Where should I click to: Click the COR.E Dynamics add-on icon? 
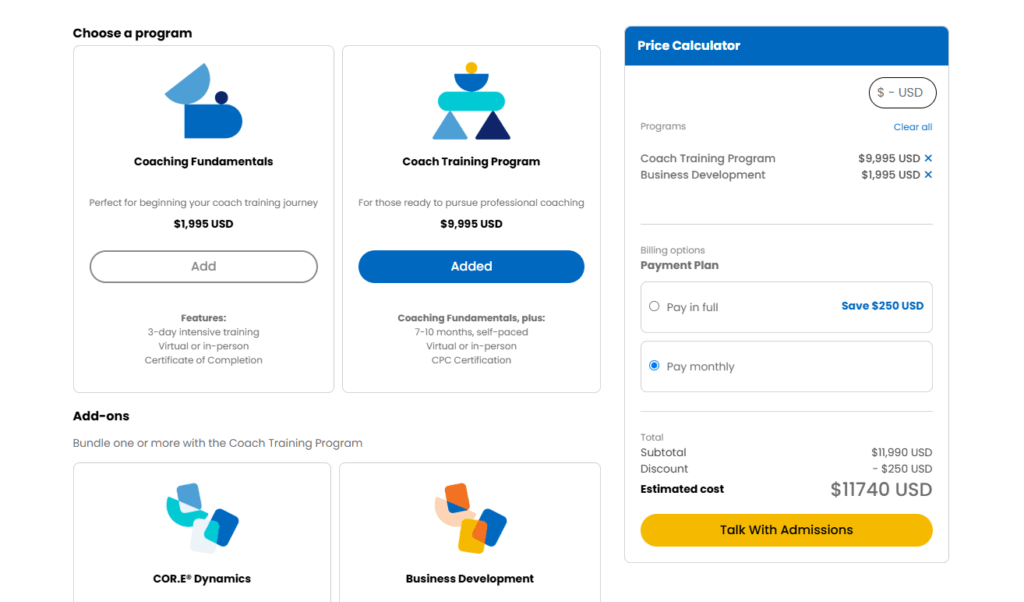pyautogui.click(x=202, y=518)
